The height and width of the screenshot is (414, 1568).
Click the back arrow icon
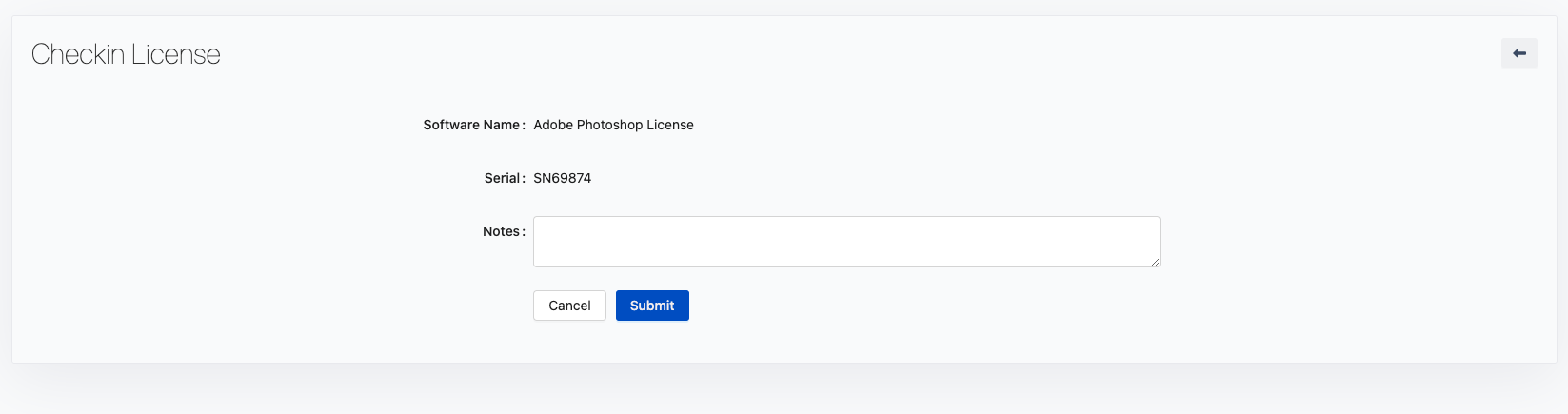[1518, 53]
